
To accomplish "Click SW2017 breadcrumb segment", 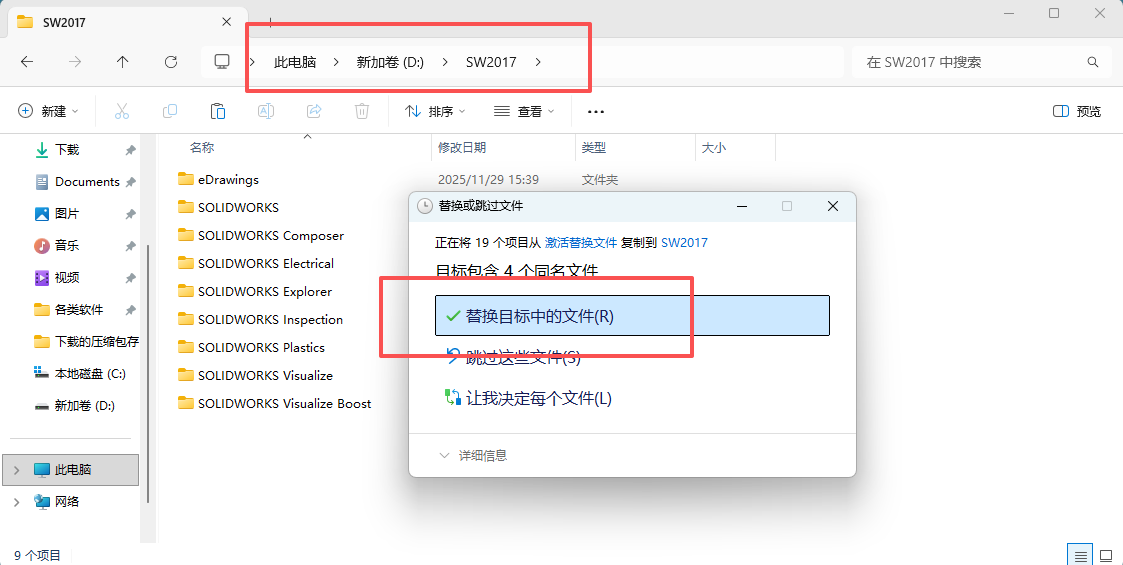I will click(491, 62).
